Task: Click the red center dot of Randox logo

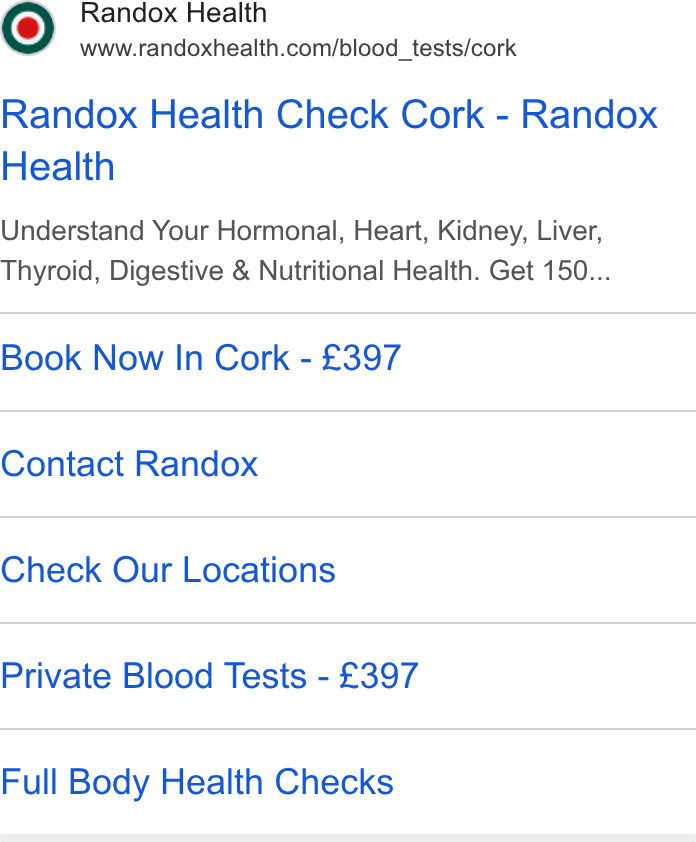Action: [x=28, y=28]
